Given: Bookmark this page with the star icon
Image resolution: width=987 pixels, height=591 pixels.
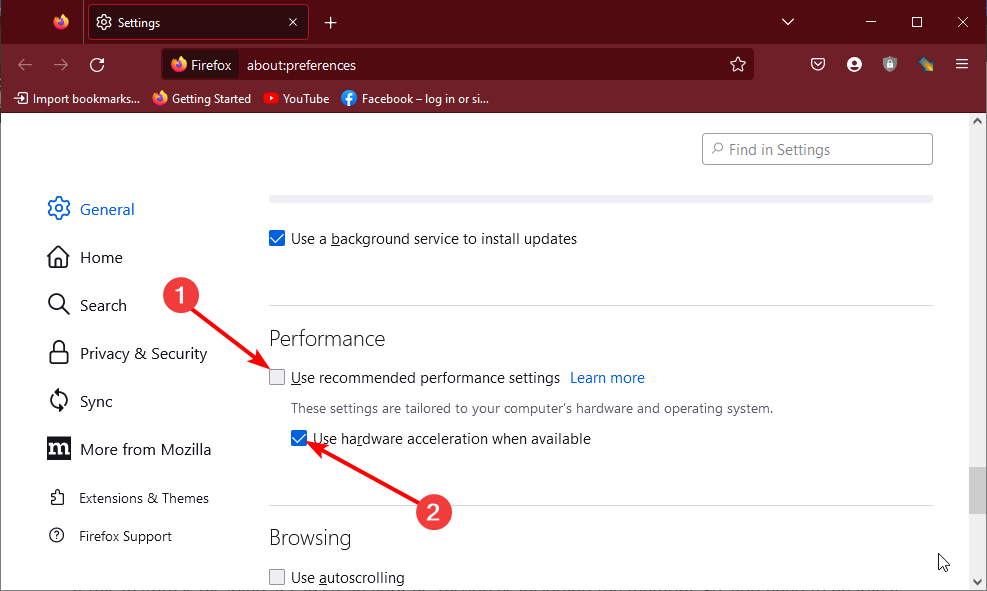Looking at the screenshot, I should click(x=738, y=64).
